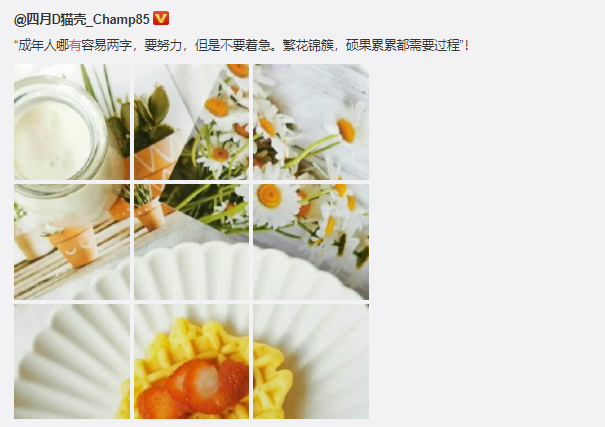The image size is (605, 427).
Task: View the center thumbnail with plate edge
Action: [191, 242]
